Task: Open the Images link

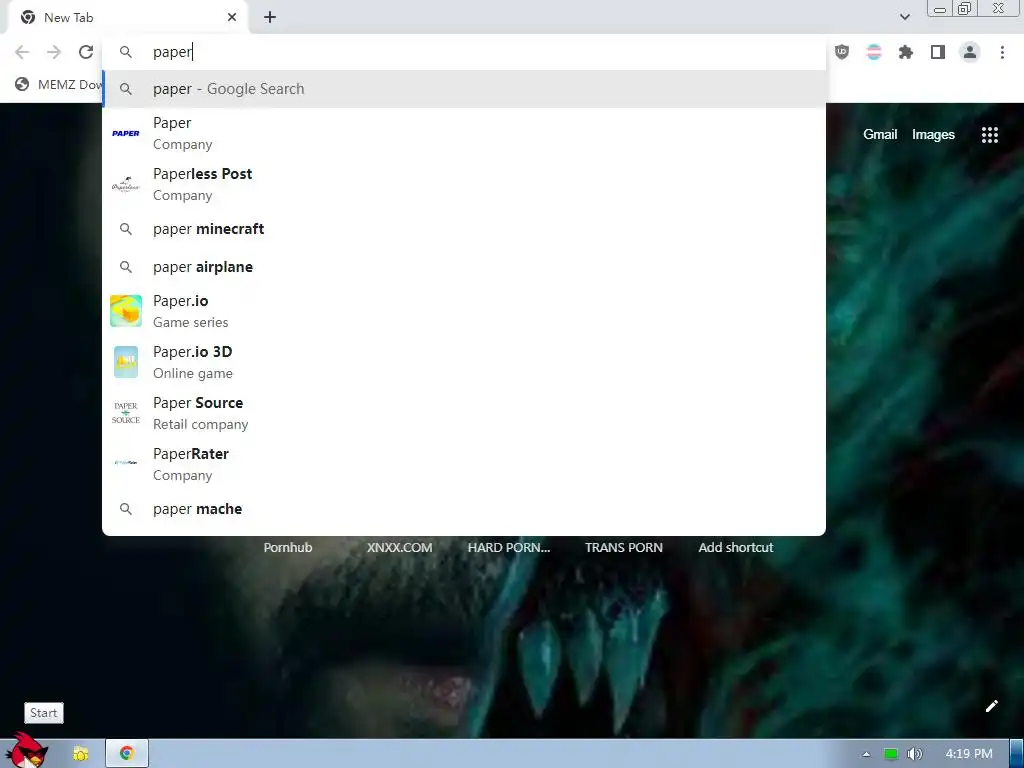Action: click(x=933, y=135)
